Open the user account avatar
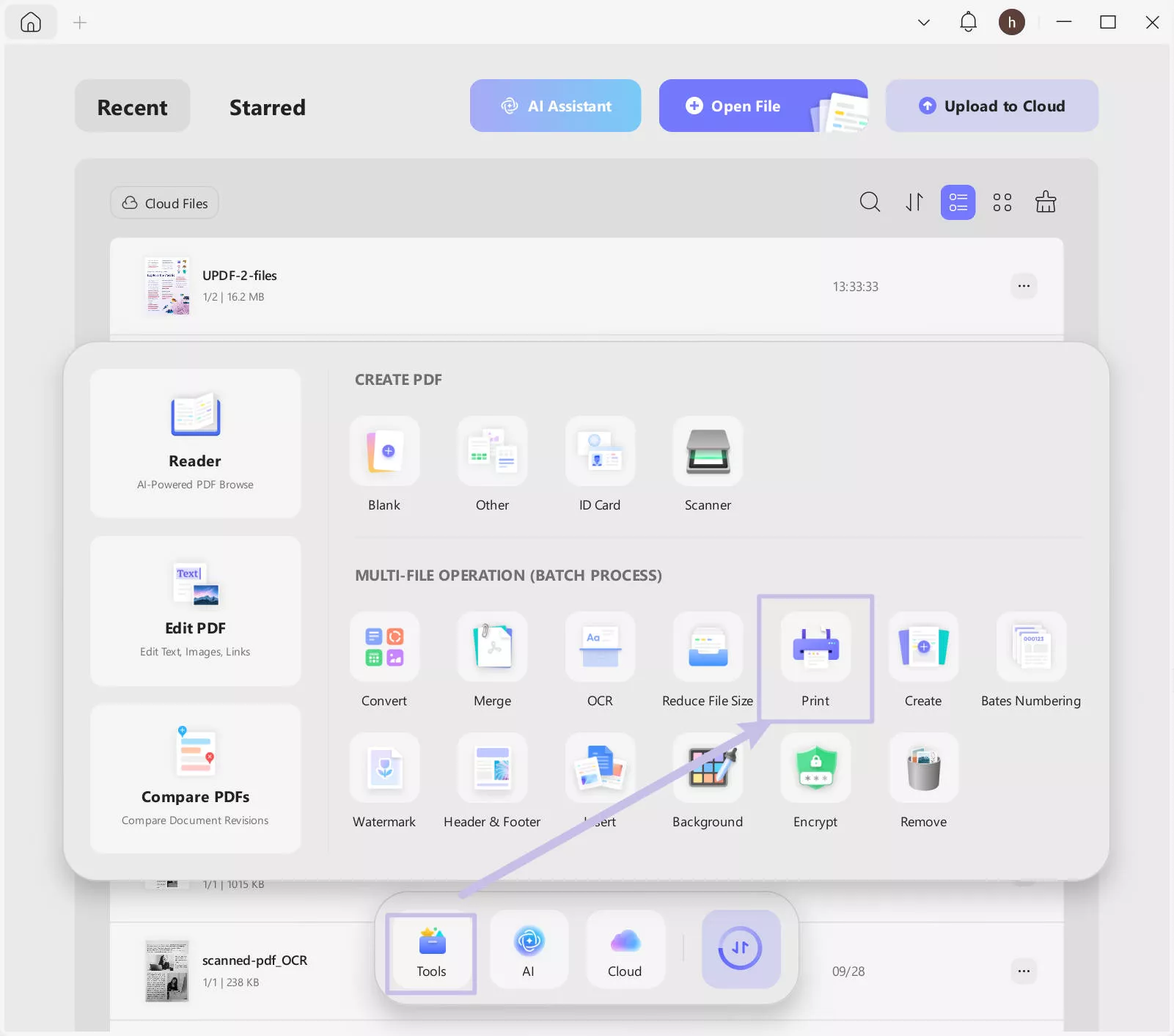 click(1012, 22)
